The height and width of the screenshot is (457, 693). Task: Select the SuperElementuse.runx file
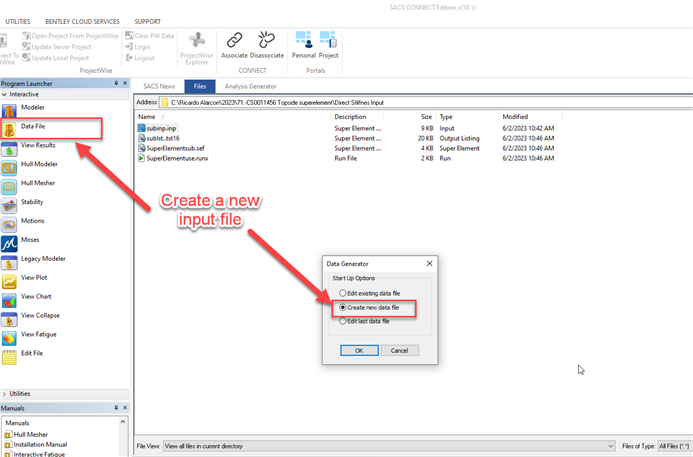(x=177, y=158)
